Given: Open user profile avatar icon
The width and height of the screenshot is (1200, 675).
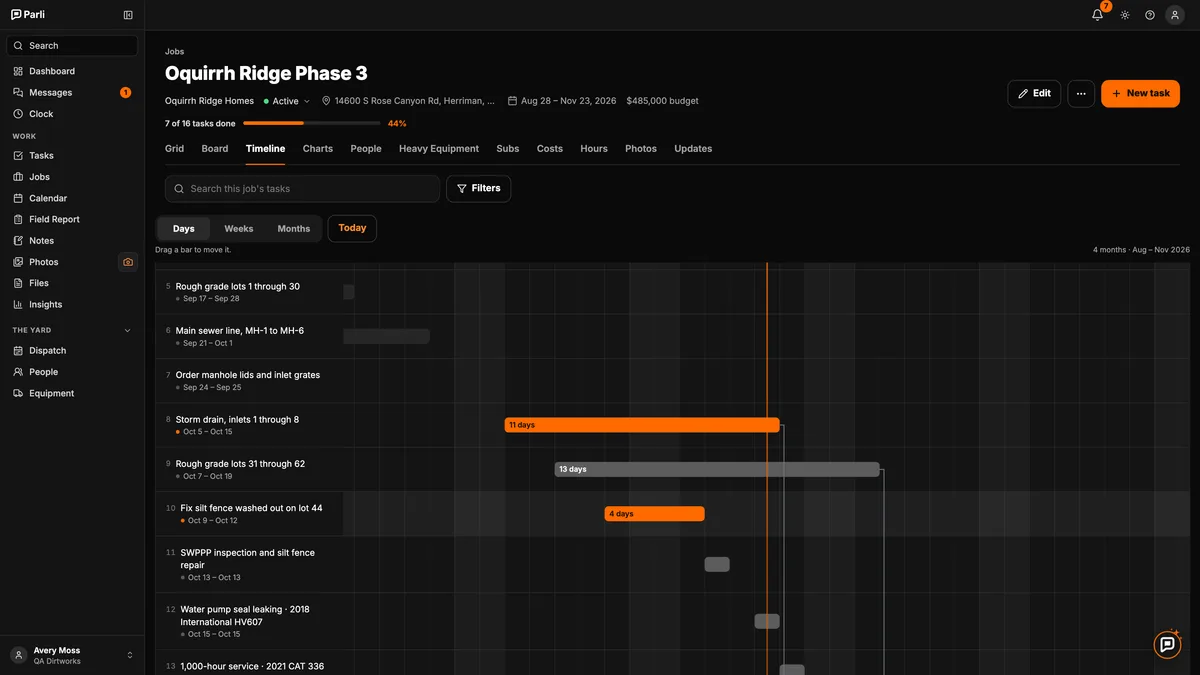Looking at the screenshot, I should (1175, 15).
